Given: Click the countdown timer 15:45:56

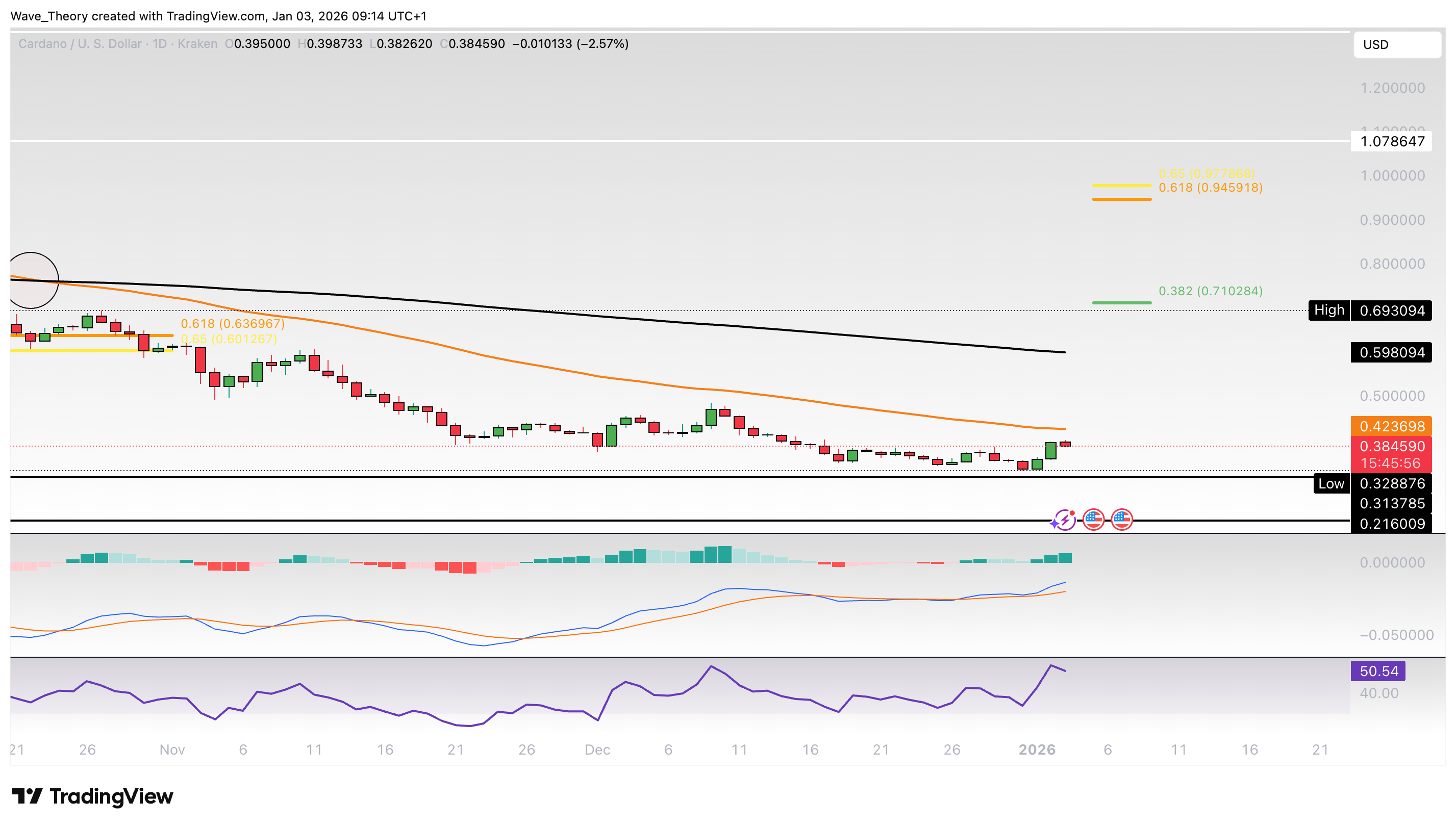Looking at the screenshot, I should (x=1392, y=463).
